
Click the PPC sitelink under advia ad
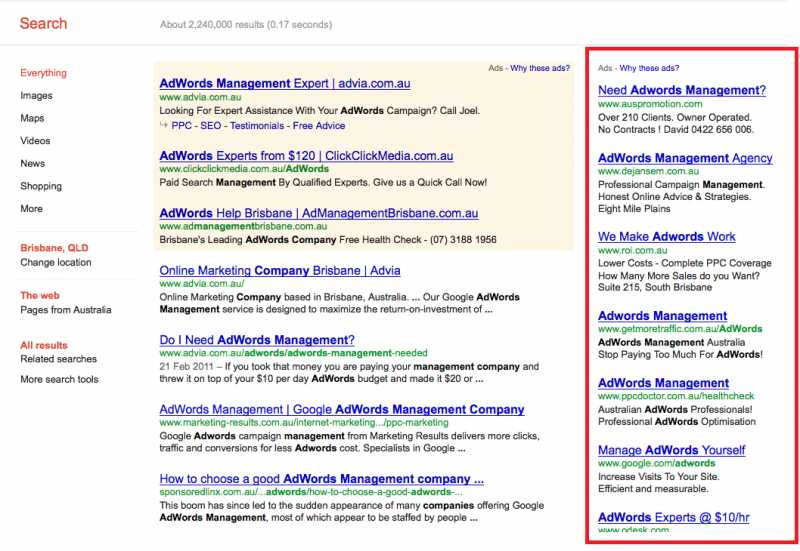tap(182, 126)
